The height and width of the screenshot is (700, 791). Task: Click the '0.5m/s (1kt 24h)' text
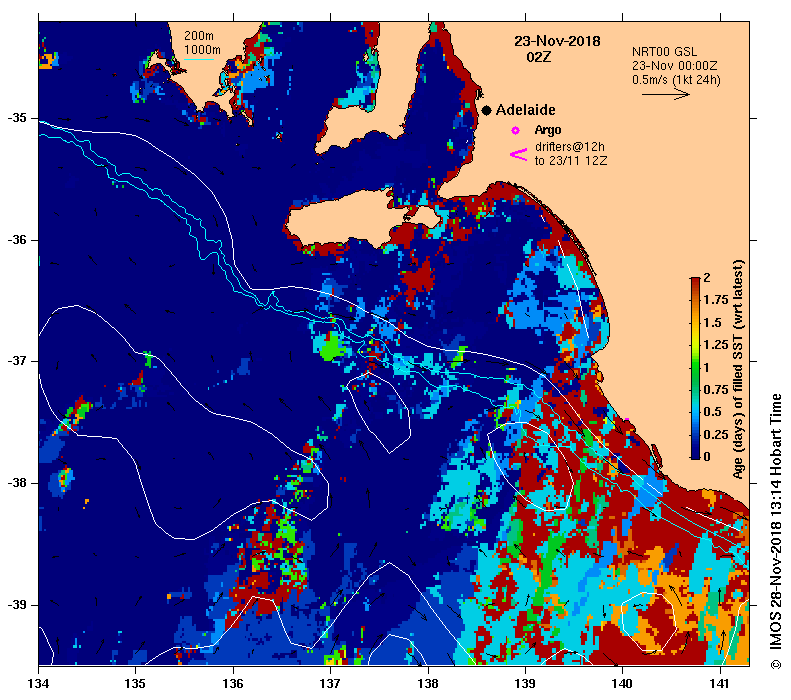pos(676,80)
